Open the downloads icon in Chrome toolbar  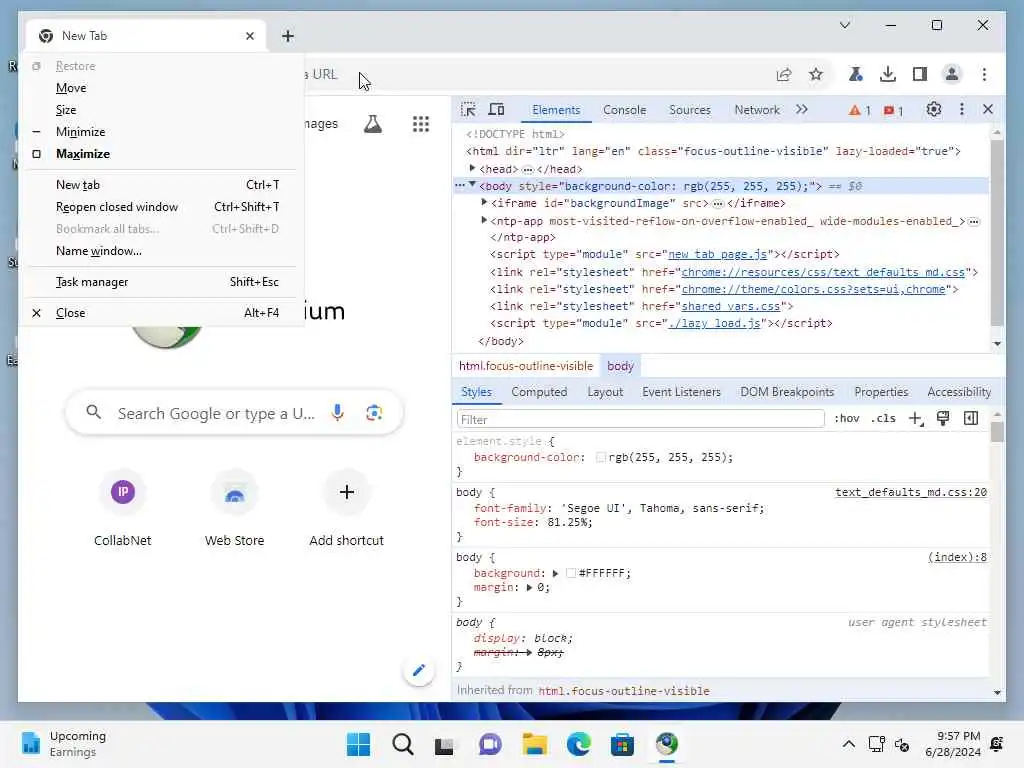pyautogui.click(x=888, y=74)
